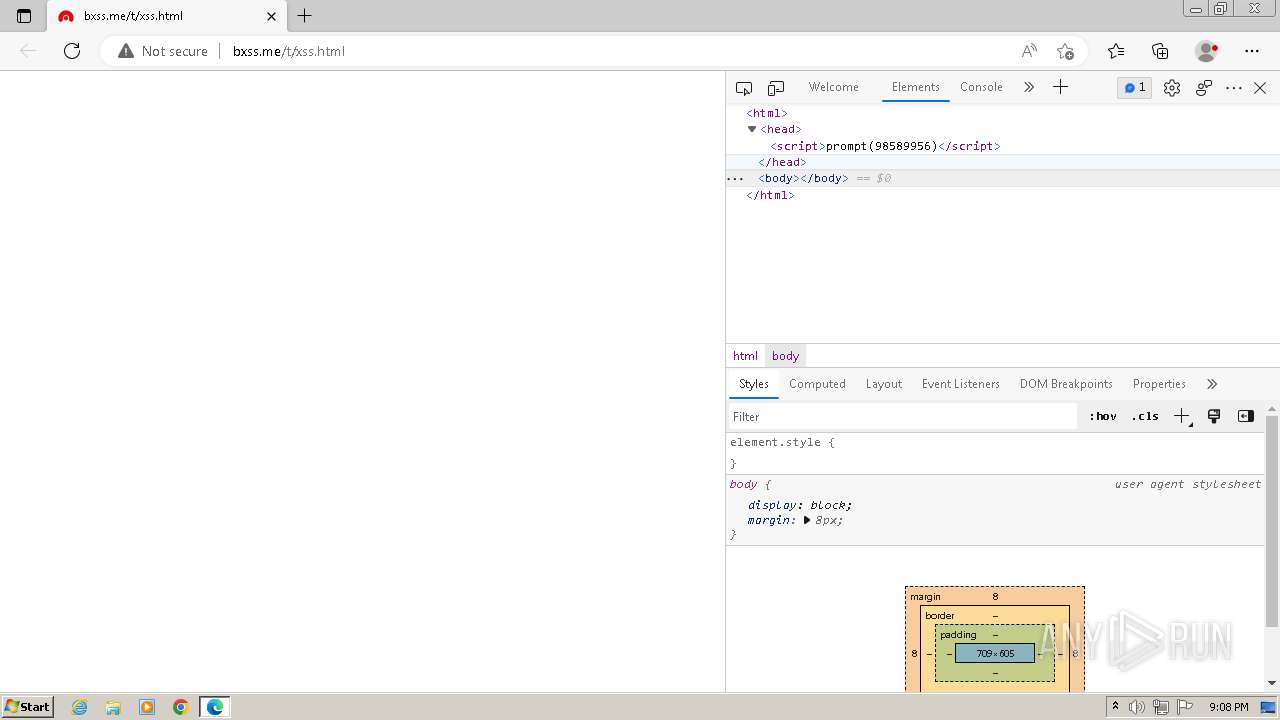Activate the inspect element picker tool
The image size is (1280, 720).
coord(744,88)
